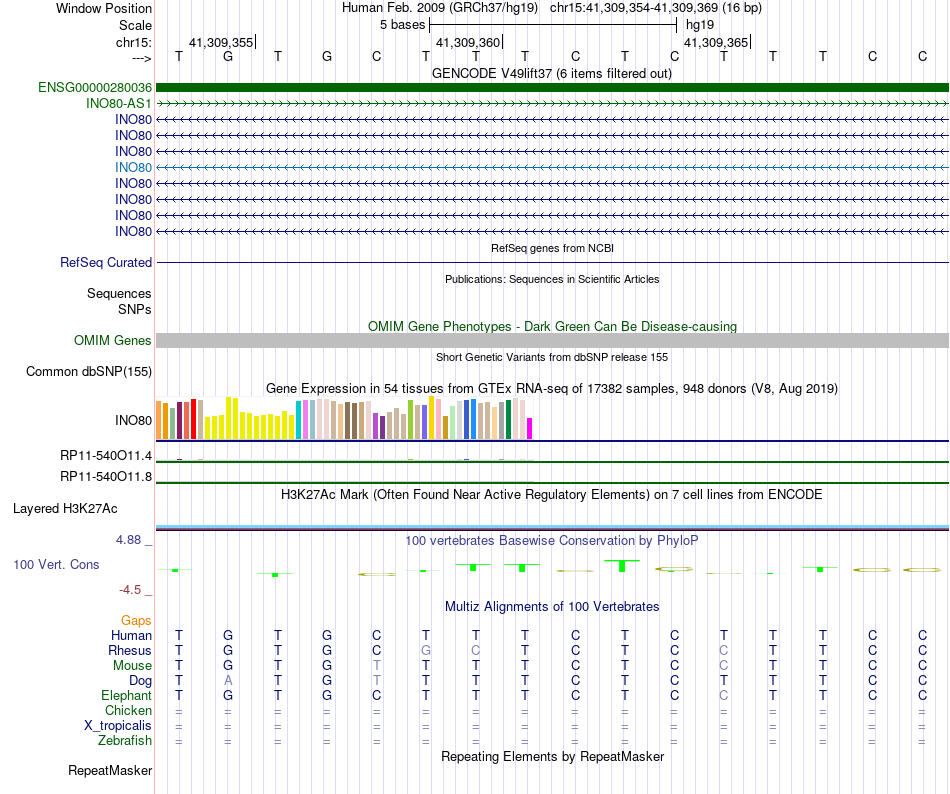Click the 41,309,360 position marker
Screen dimensions: 950x794
(x=469, y=42)
